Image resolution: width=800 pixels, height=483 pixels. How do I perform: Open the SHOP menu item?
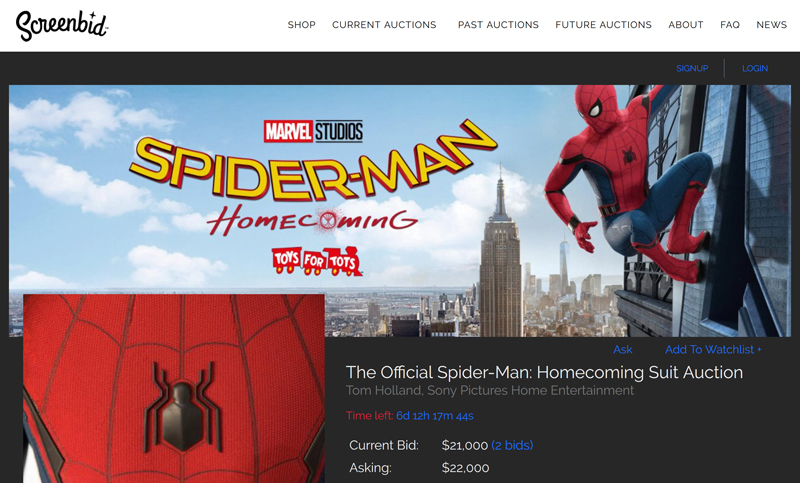[302, 24]
